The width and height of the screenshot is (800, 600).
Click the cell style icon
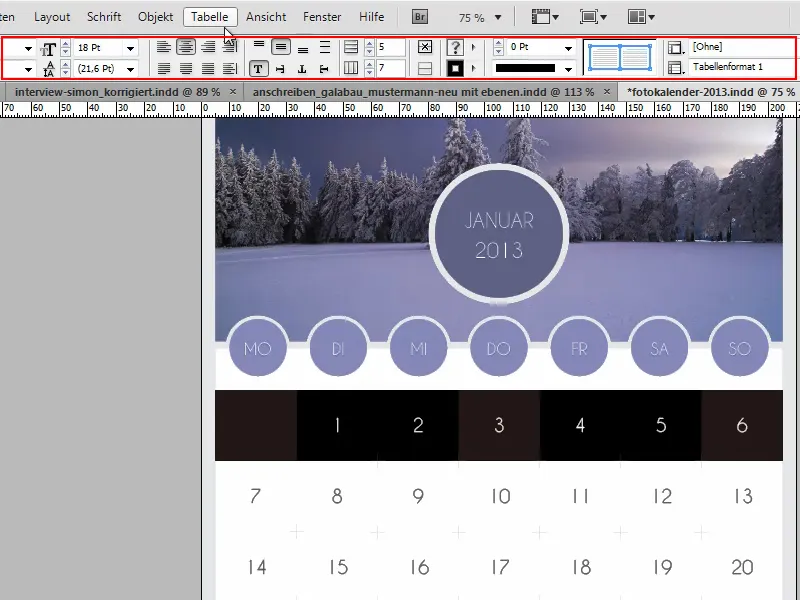(x=676, y=47)
